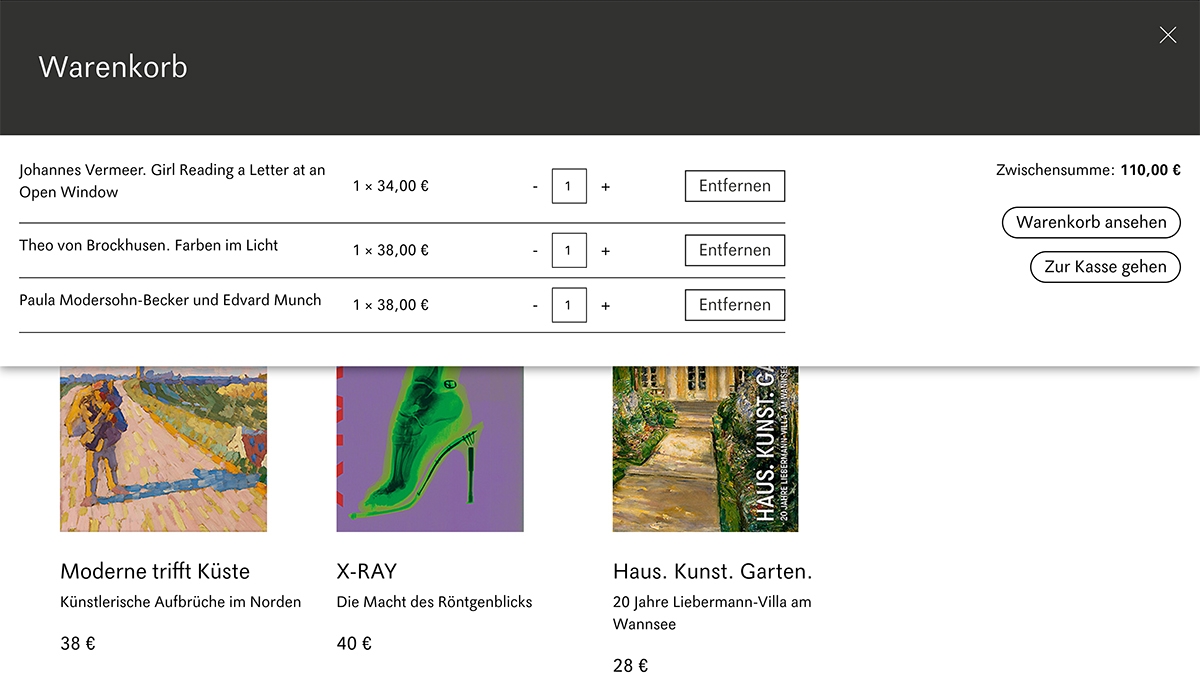Open the X-RAY high heel cover image
The image size is (1200, 700).
pyautogui.click(x=430, y=449)
